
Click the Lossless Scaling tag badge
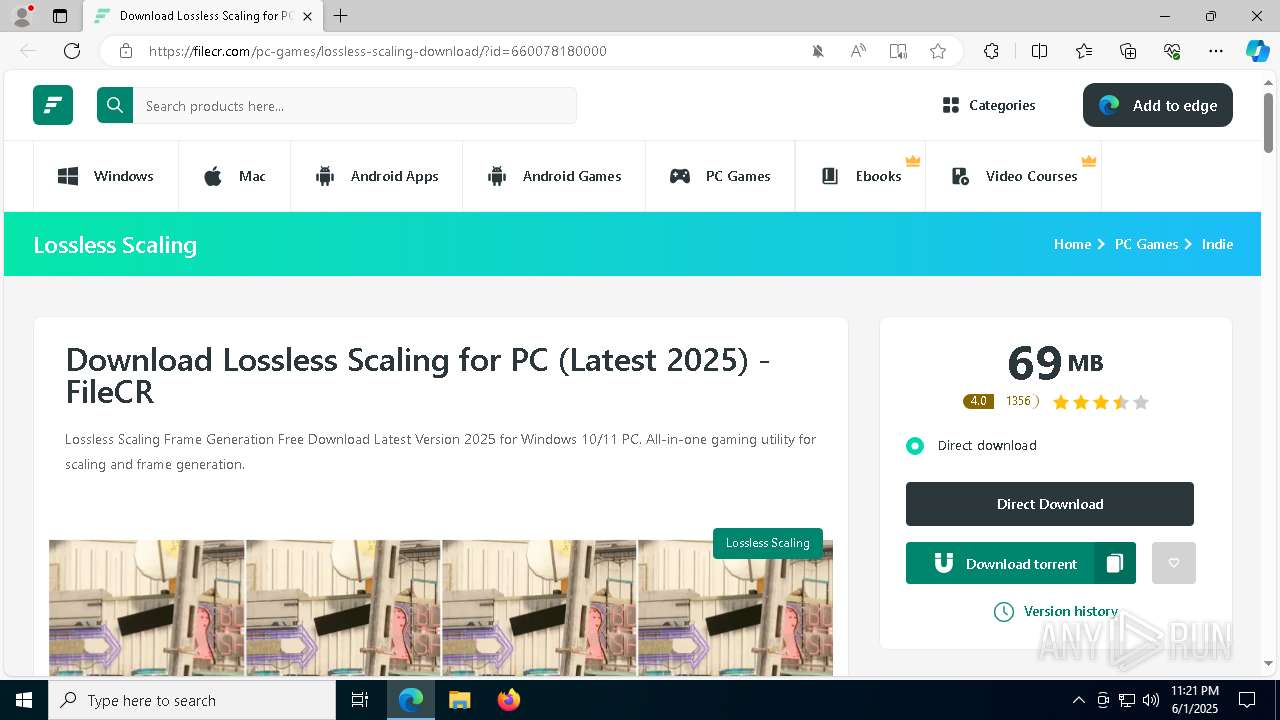pos(768,543)
